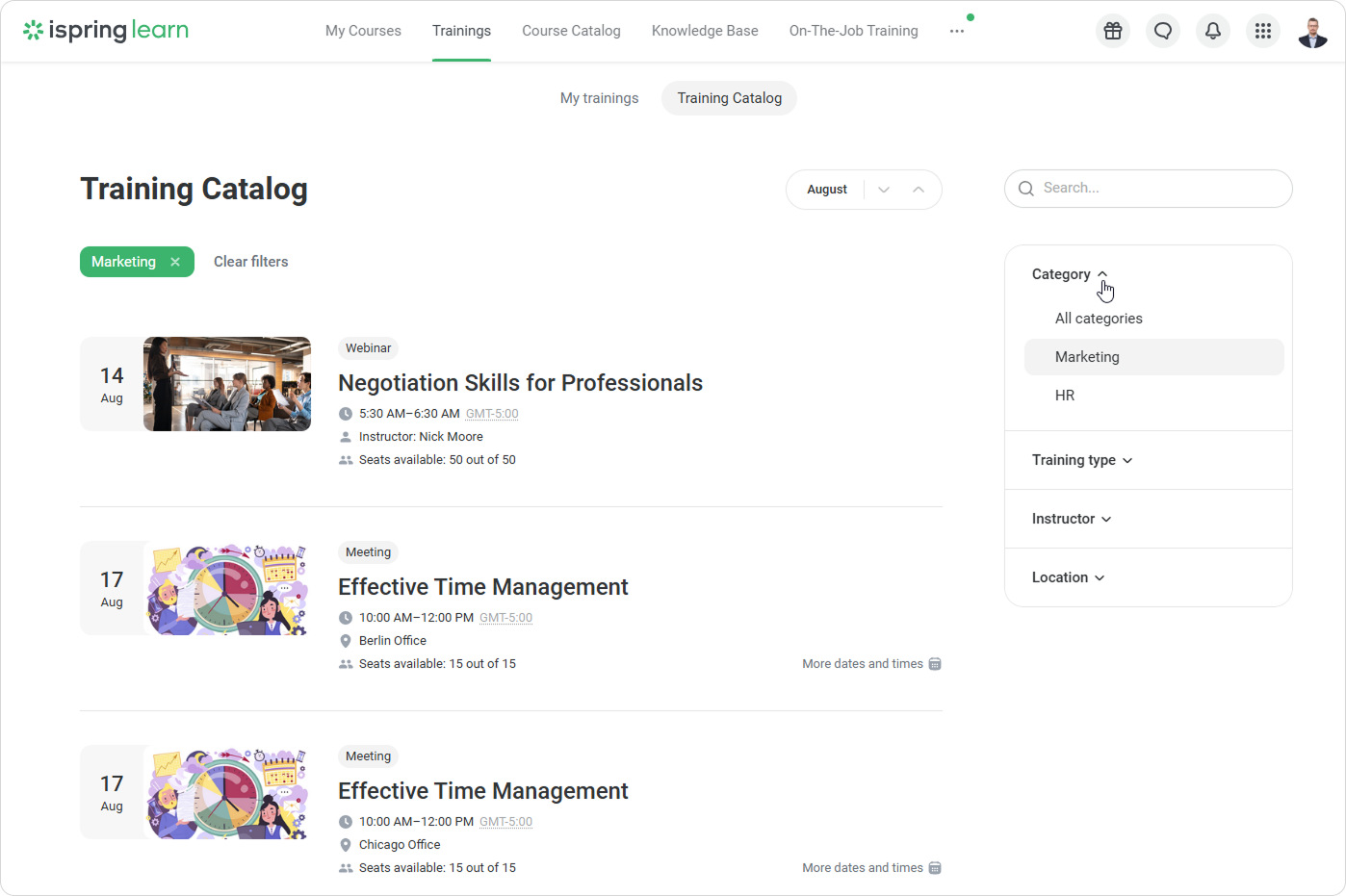Click the 14 Aug date badge
Screen dimensions: 1346x896
point(112,384)
